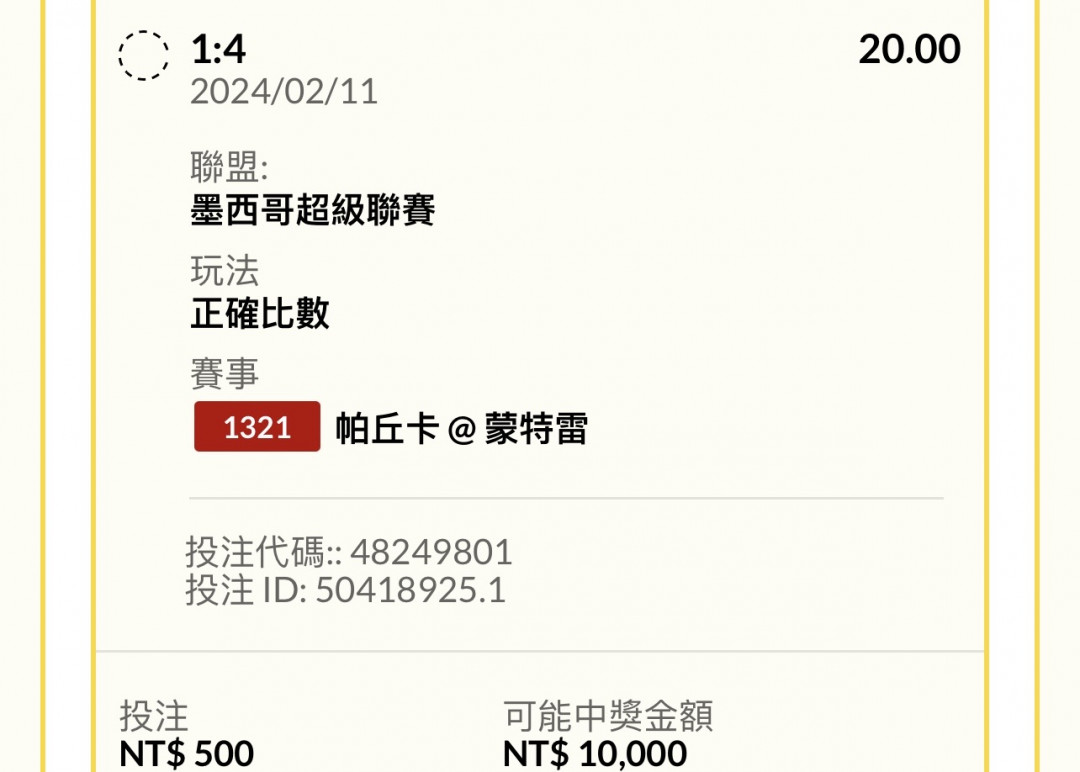Open the 墨西哥超級聯賽 league name
1080x772 pixels.
coord(313,210)
